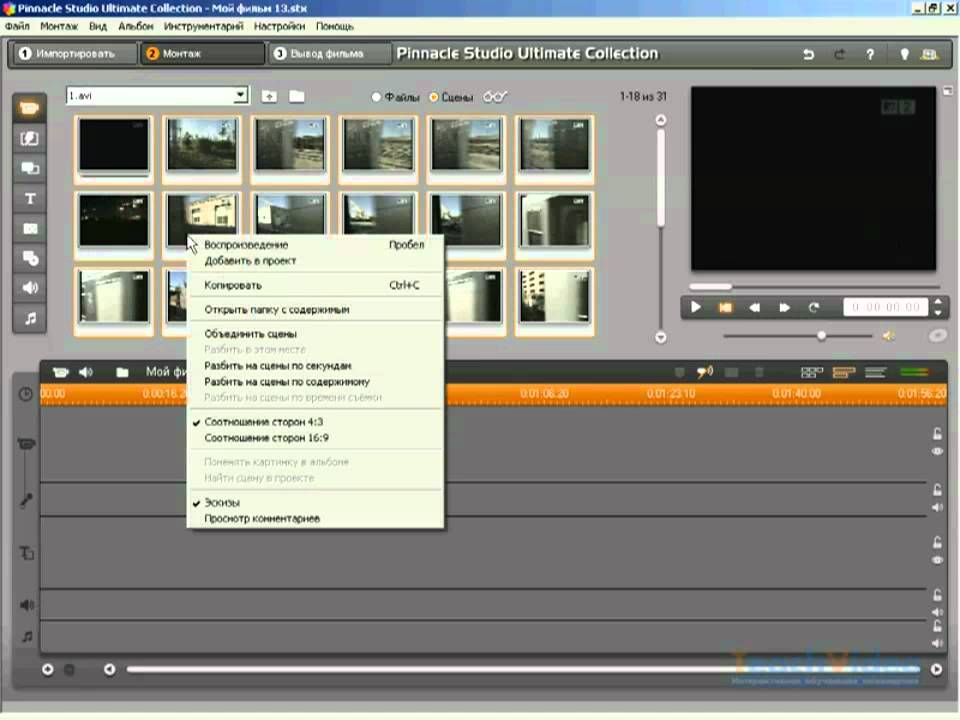Open the Альбом menu

tap(136, 26)
